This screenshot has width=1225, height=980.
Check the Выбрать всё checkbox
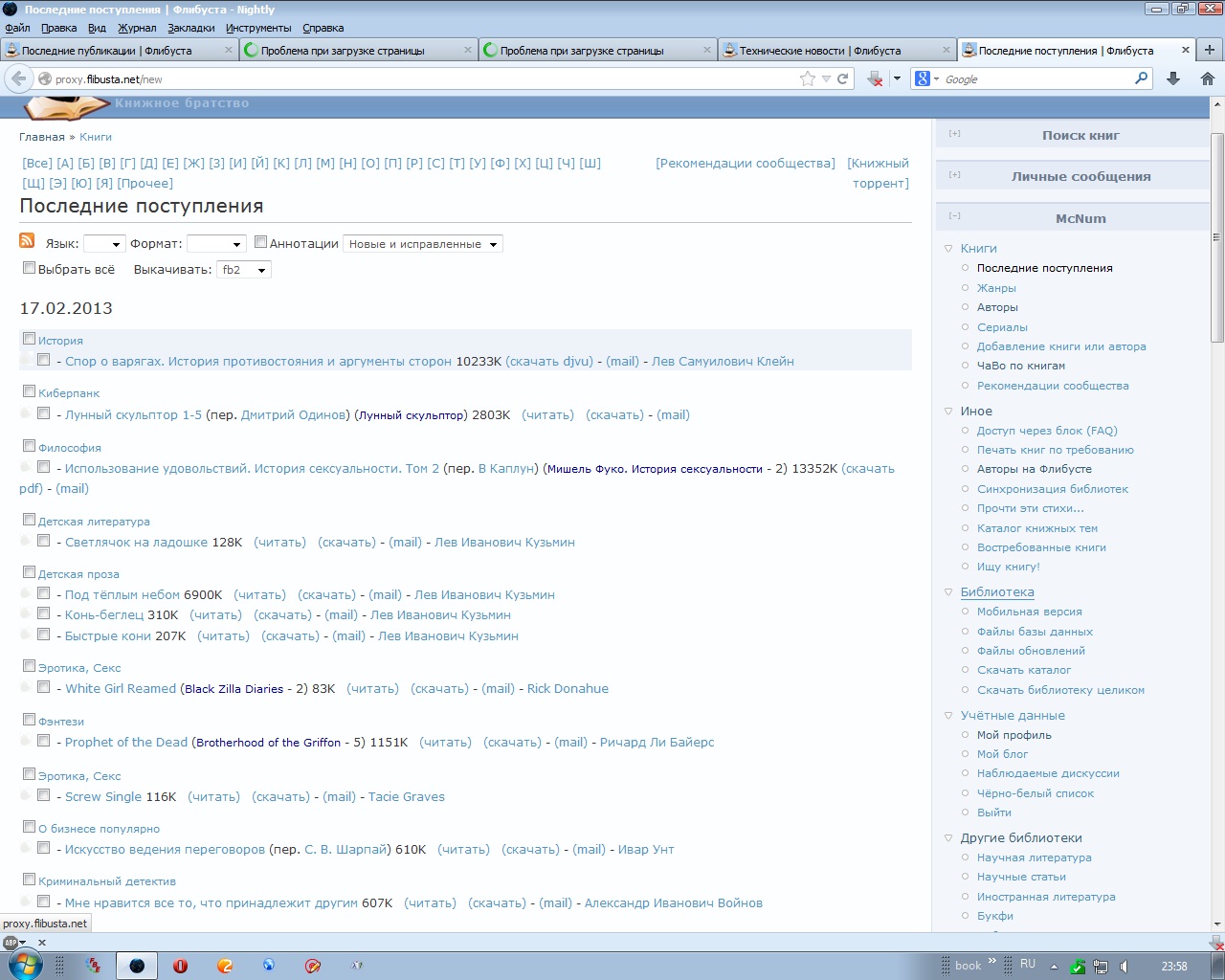[x=29, y=268]
